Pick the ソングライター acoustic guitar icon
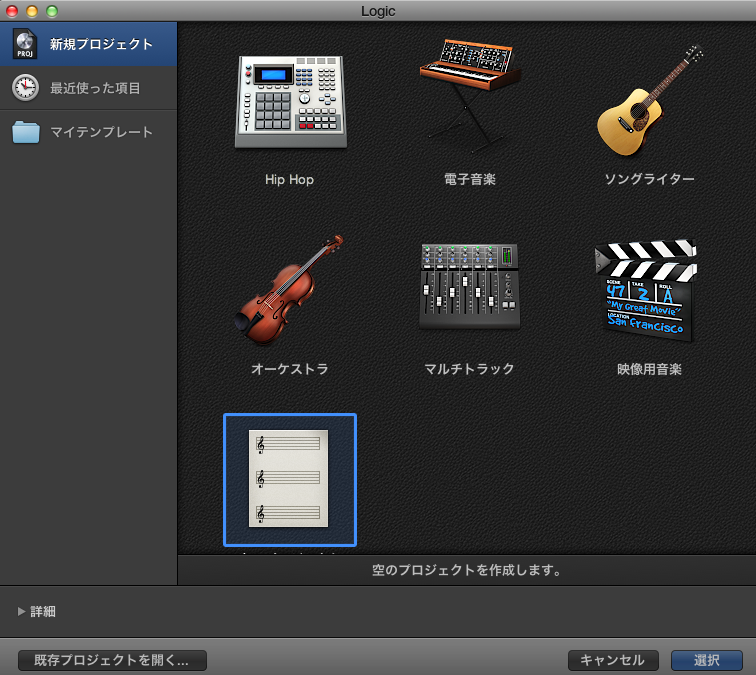The image size is (756, 675). pos(649,100)
